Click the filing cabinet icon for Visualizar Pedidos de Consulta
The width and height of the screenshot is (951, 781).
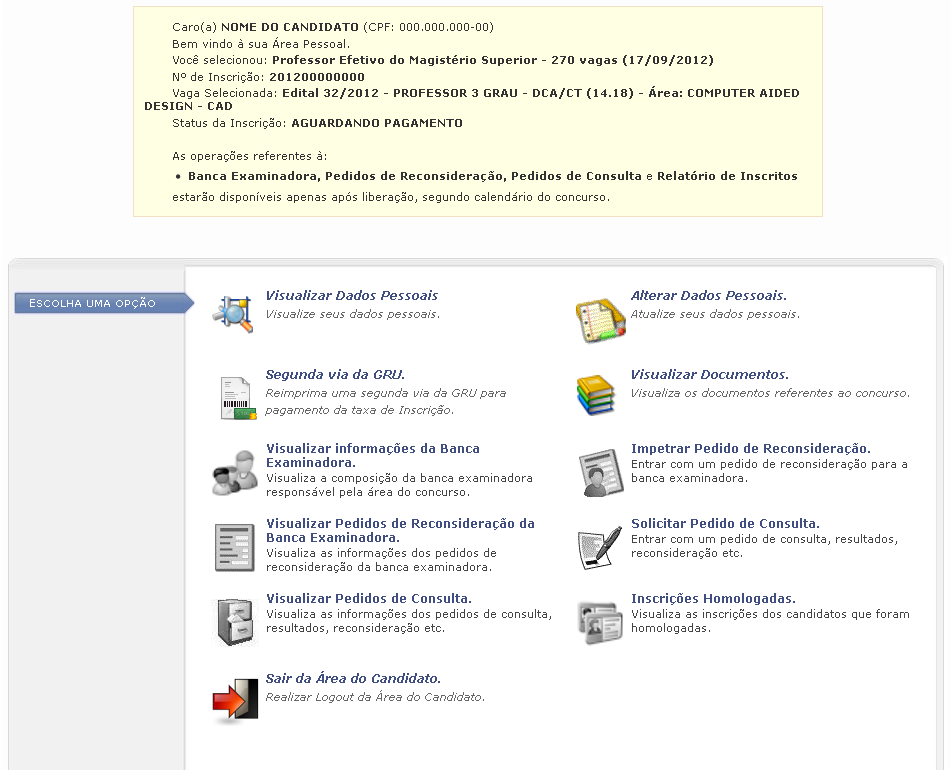236,621
